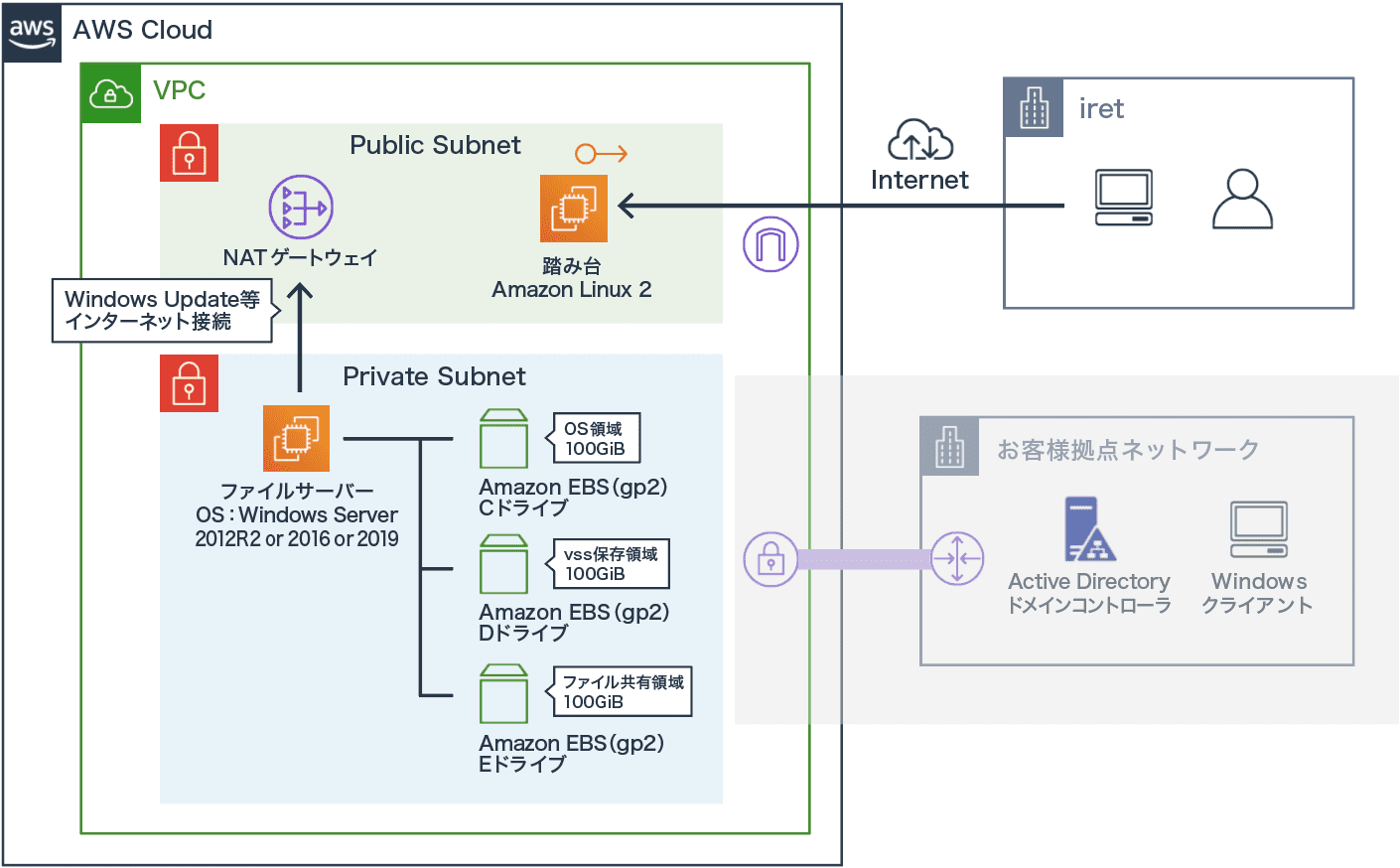Click the 'ファイル共有領域 100GiB' callout
Image resolution: width=1400 pixels, height=868 pixels.
(x=618, y=691)
